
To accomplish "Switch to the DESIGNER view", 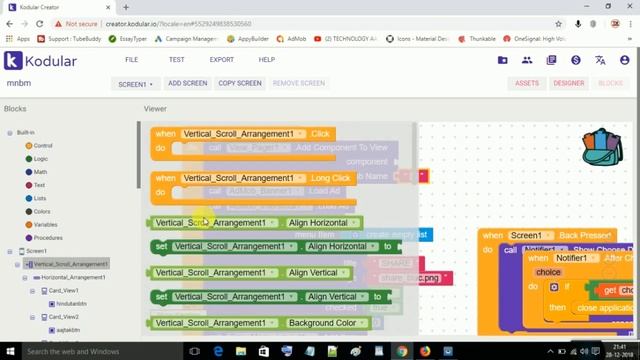I will point(569,83).
